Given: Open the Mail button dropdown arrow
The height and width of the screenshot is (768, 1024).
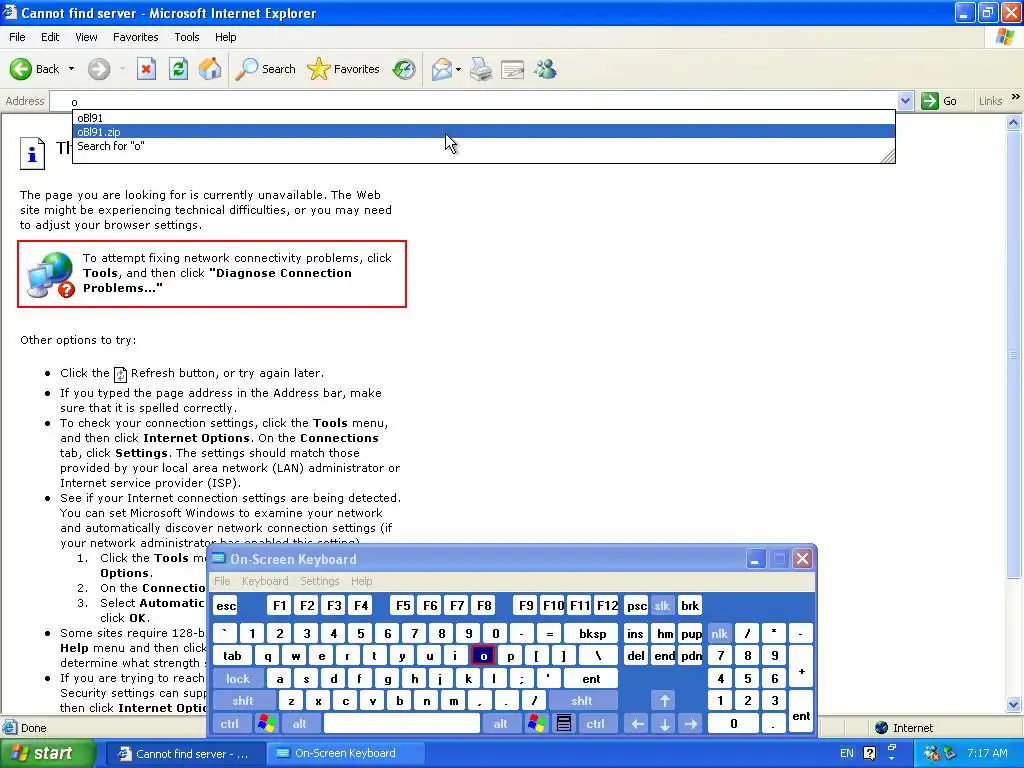Looking at the screenshot, I should tap(458, 69).
